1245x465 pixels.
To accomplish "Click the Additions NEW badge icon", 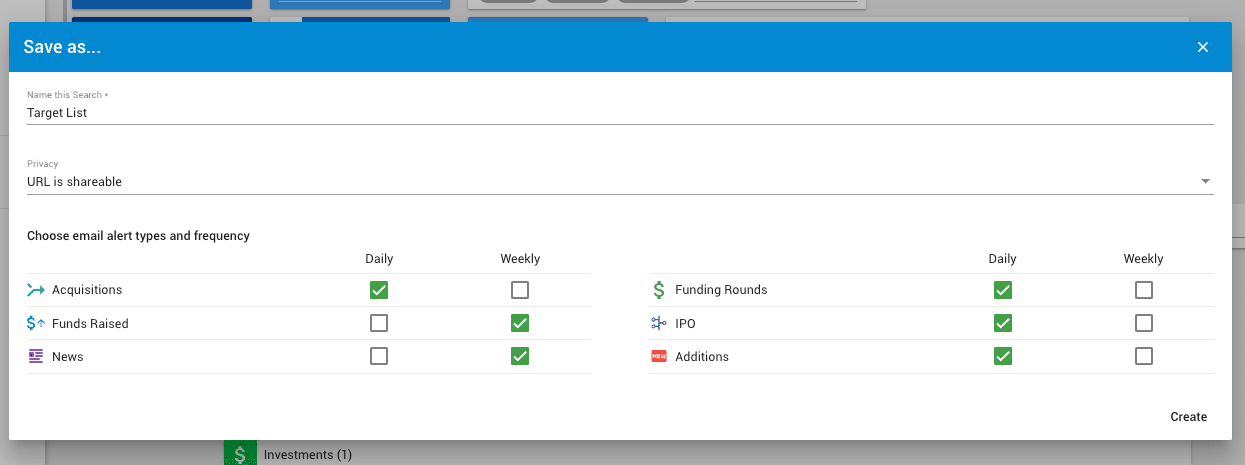I will tap(658, 356).
